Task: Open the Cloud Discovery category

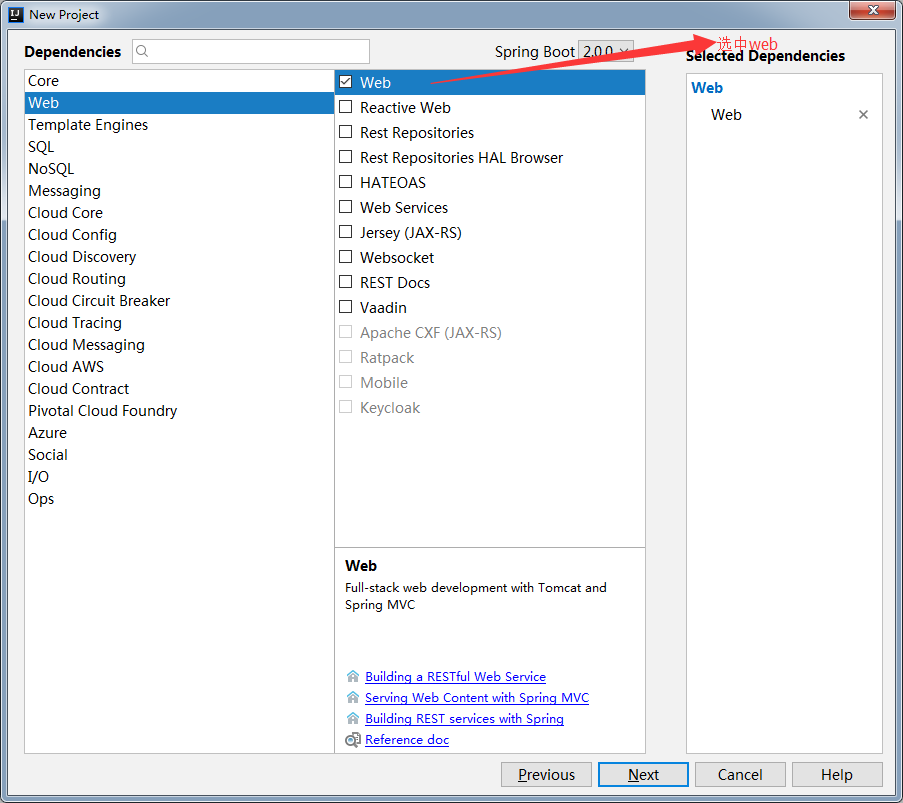Action: click(x=179, y=257)
